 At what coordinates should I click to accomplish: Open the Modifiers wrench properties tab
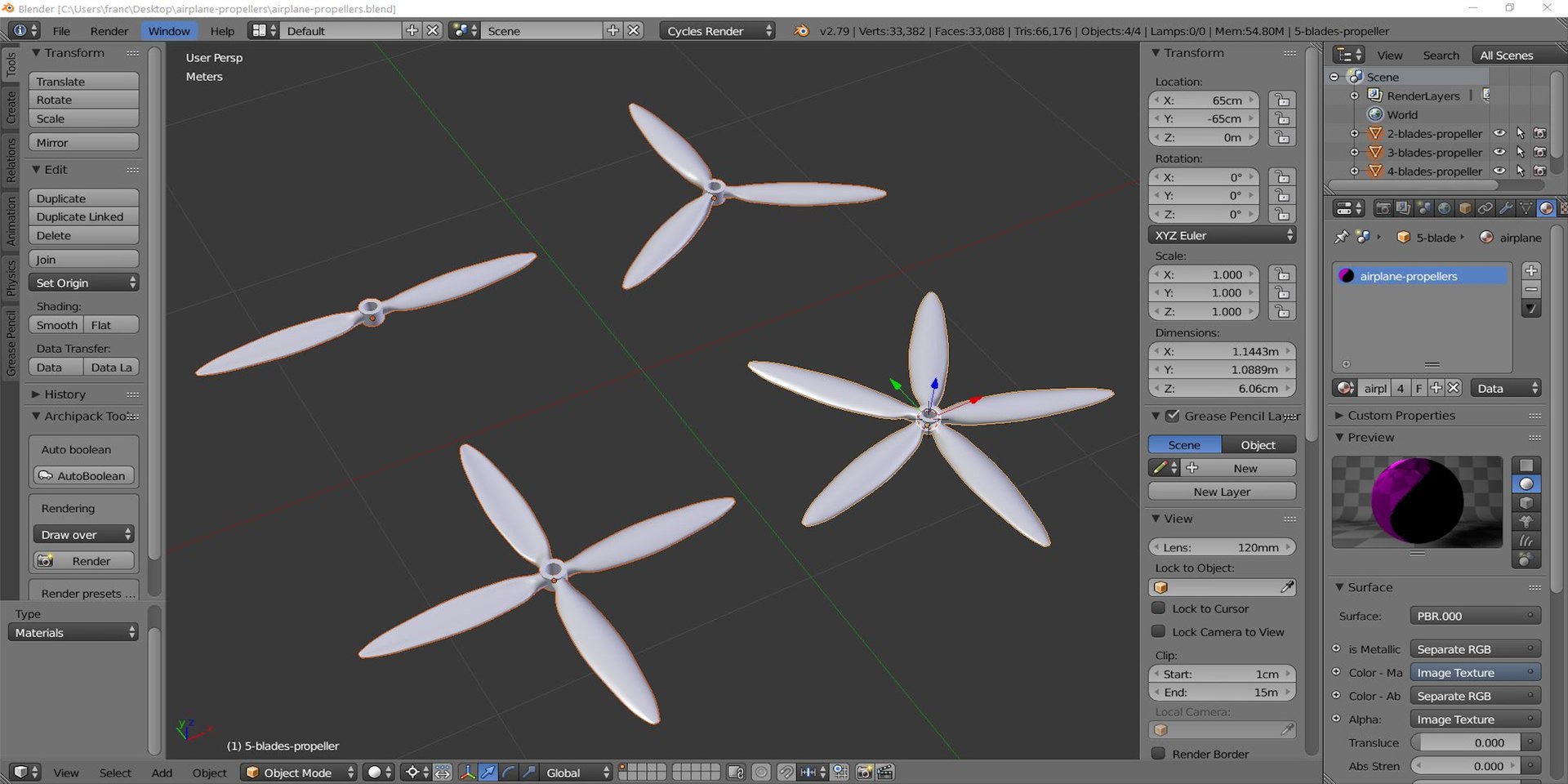1505,208
